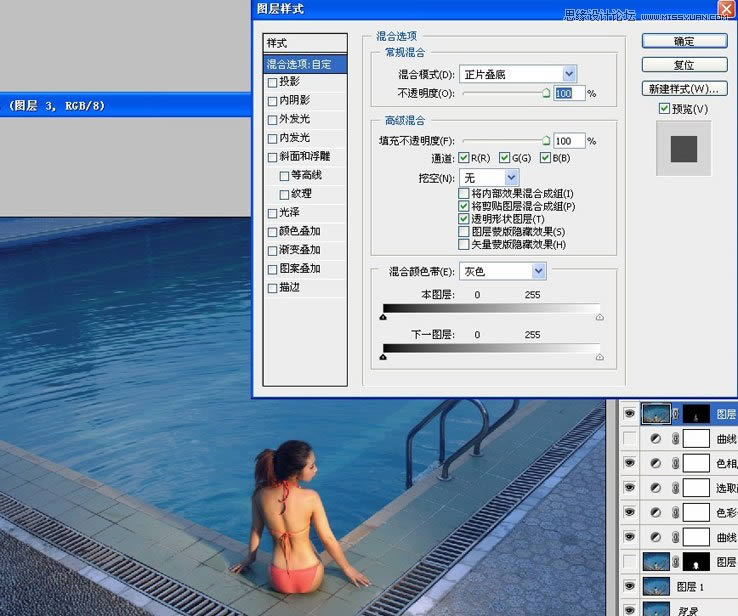Open the 混合模式 blend mode dropdown
The height and width of the screenshot is (616, 738).
tap(569, 74)
